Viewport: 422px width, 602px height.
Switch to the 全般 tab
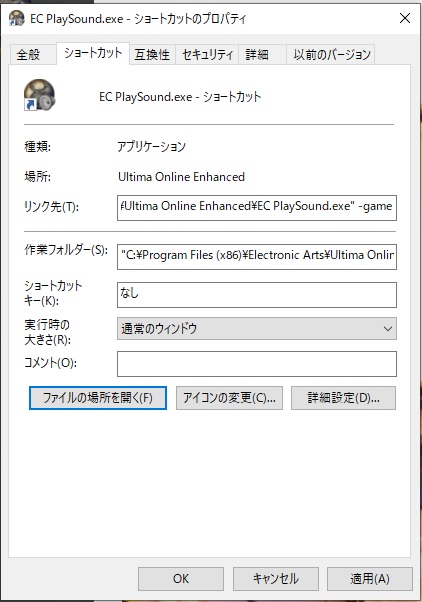click(x=28, y=55)
